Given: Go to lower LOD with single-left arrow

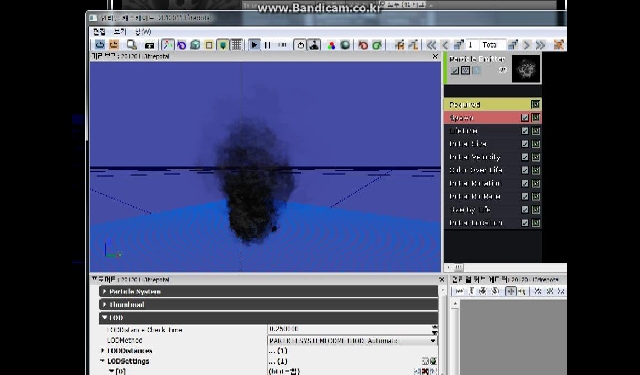Looking at the screenshot, I should (x=445, y=45).
